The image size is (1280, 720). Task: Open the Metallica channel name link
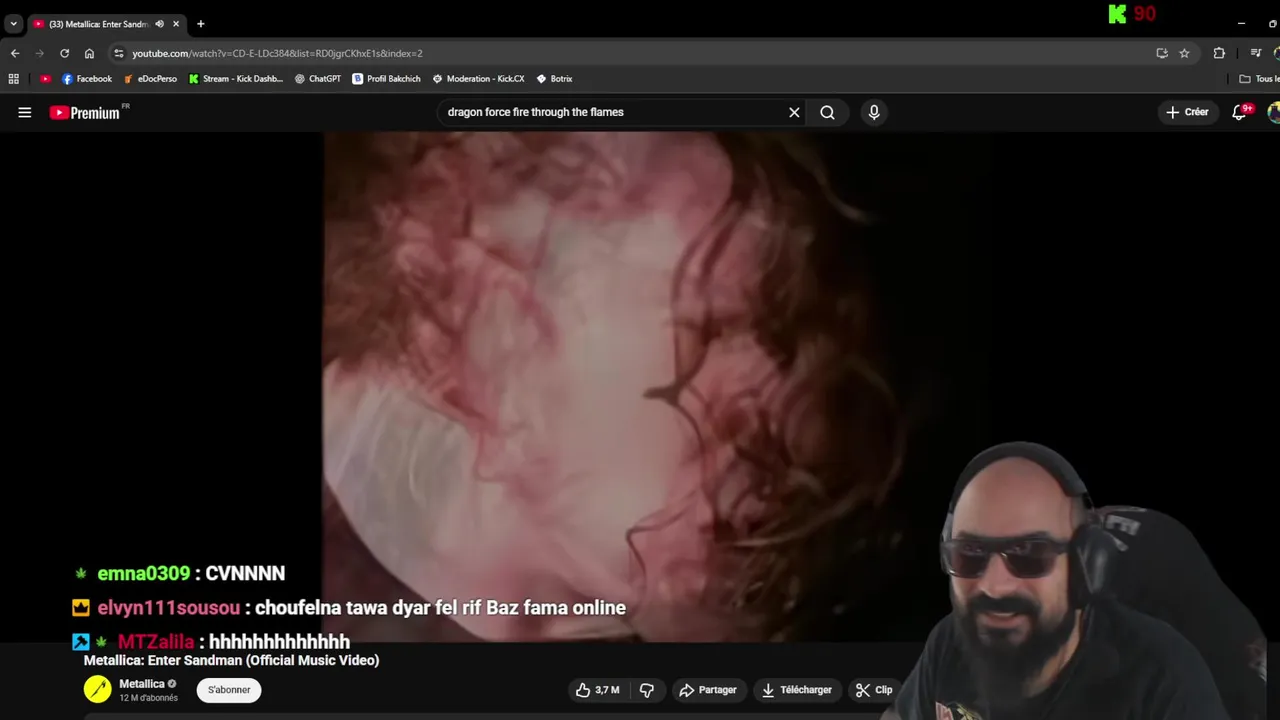[141, 684]
